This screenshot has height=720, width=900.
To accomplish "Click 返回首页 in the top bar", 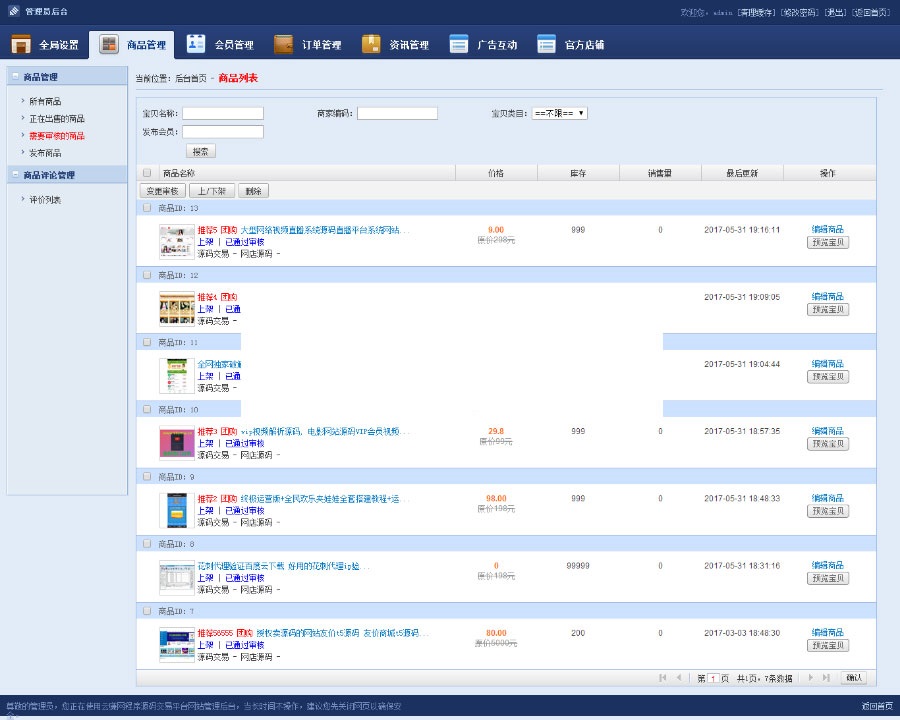I will click(x=871, y=13).
